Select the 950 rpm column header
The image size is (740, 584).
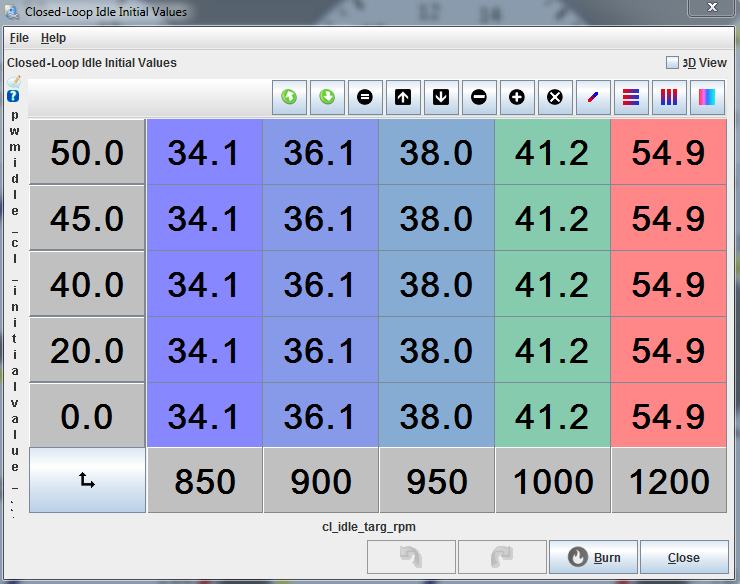pos(437,480)
